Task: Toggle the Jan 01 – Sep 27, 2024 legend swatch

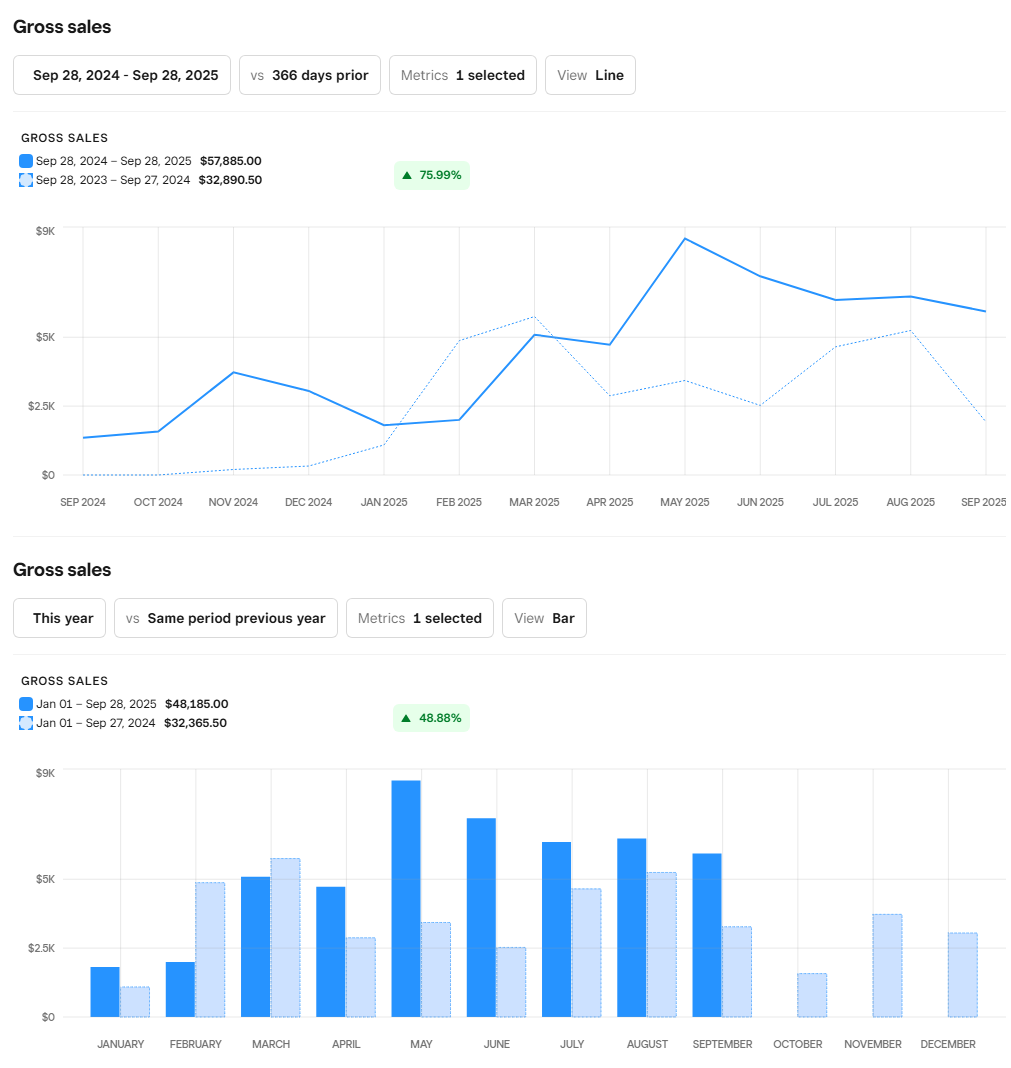Action: [x=26, y=723]
